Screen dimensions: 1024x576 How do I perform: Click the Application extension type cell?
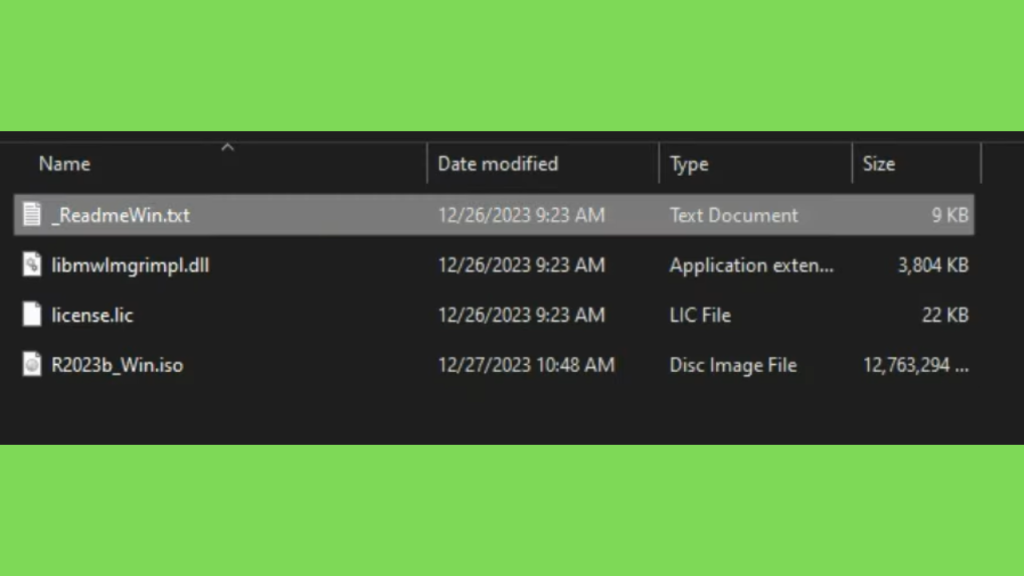tap(751, 265)
